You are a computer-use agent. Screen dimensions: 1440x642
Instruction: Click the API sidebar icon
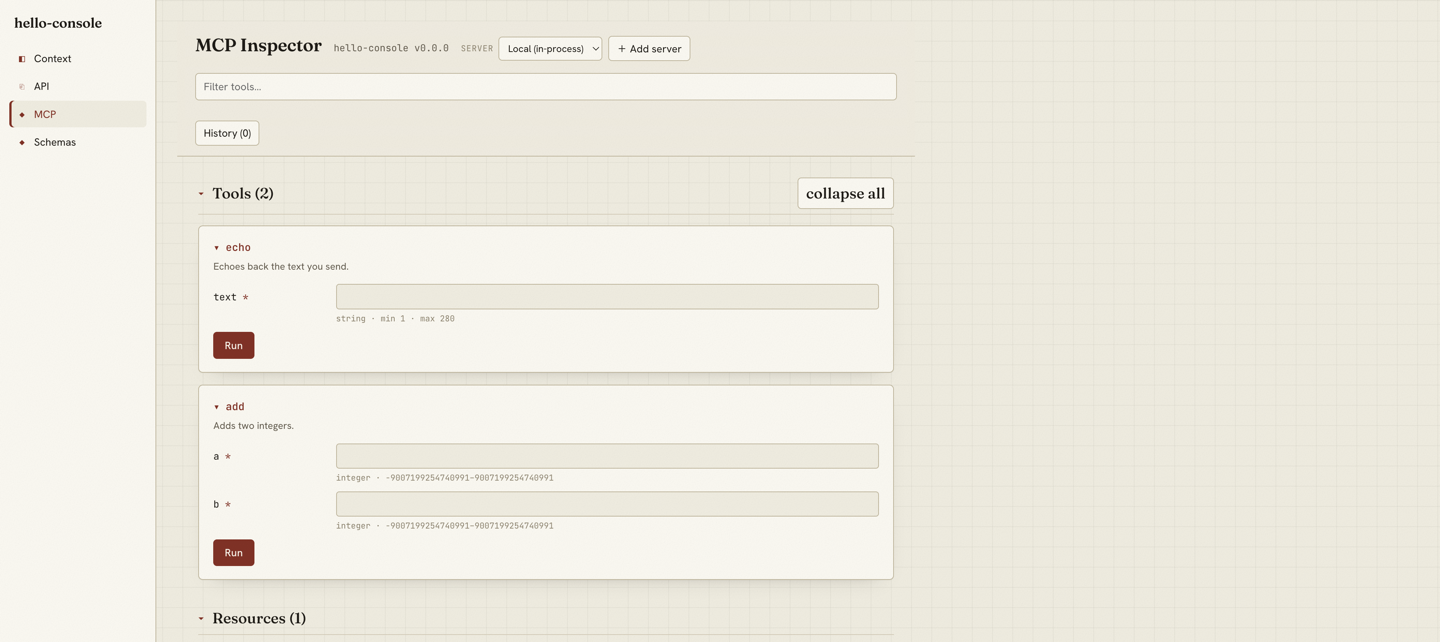22,87
